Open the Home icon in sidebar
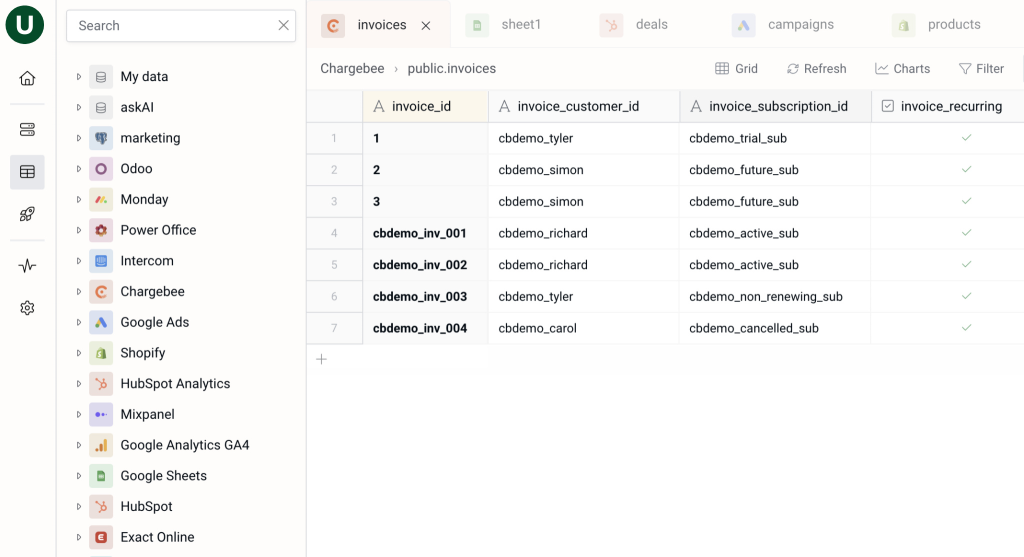Viewport: 1024px width, 557px height. tap(27, 78)
